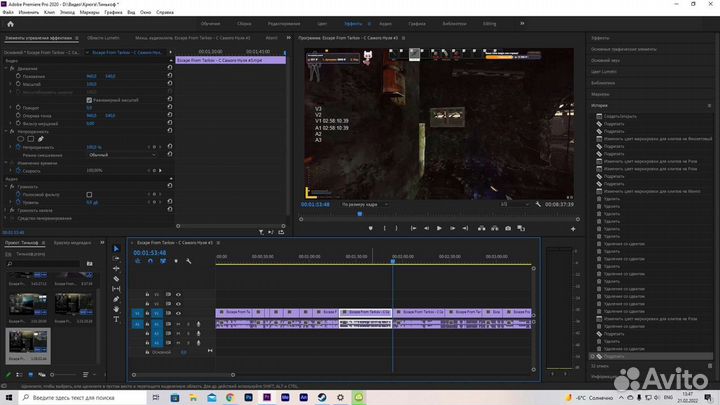This screenshot has height=405, width=720.
Task: Open Файл menu
Action: 8,12
